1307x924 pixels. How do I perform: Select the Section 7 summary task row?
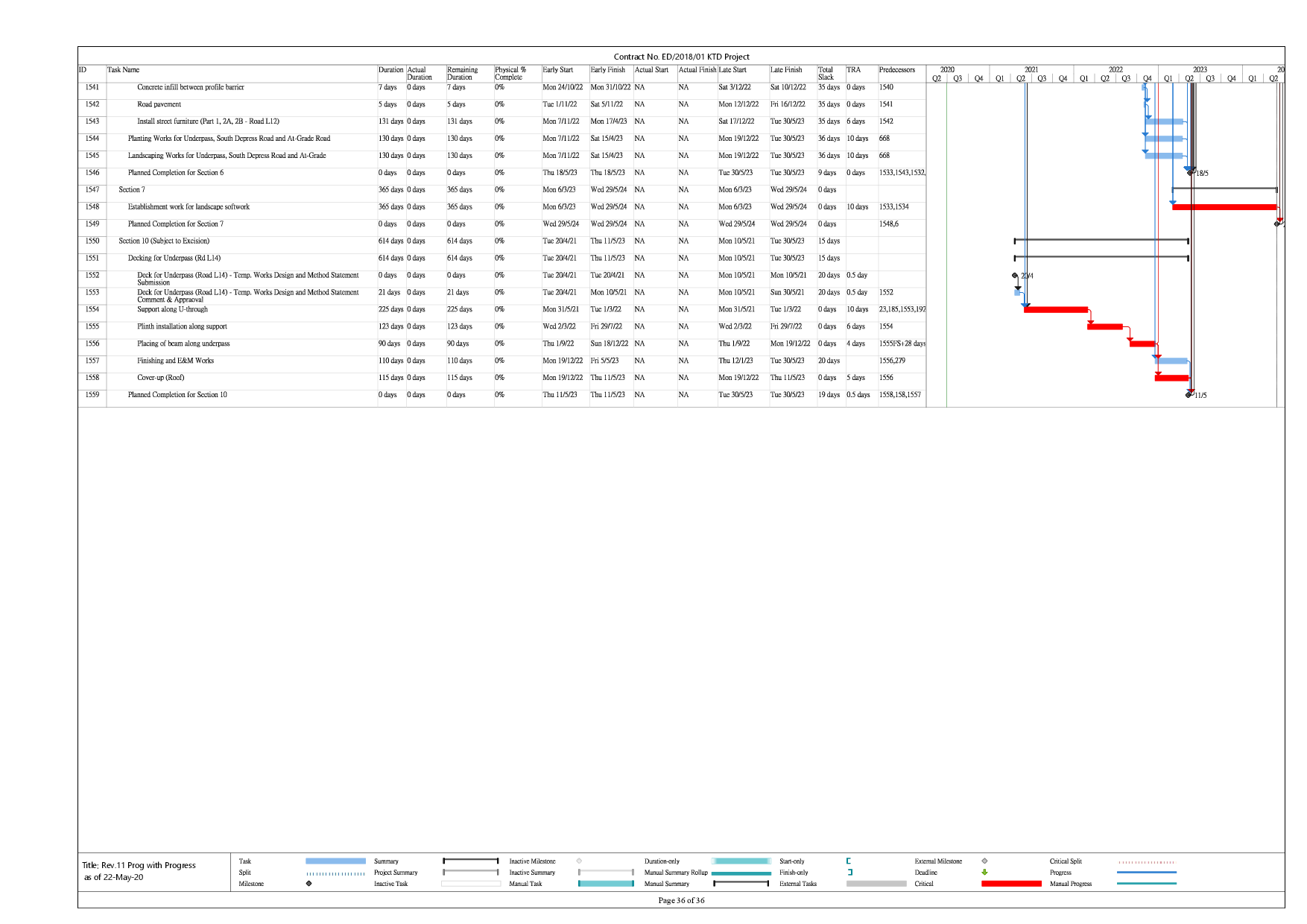tap(132, 190)
